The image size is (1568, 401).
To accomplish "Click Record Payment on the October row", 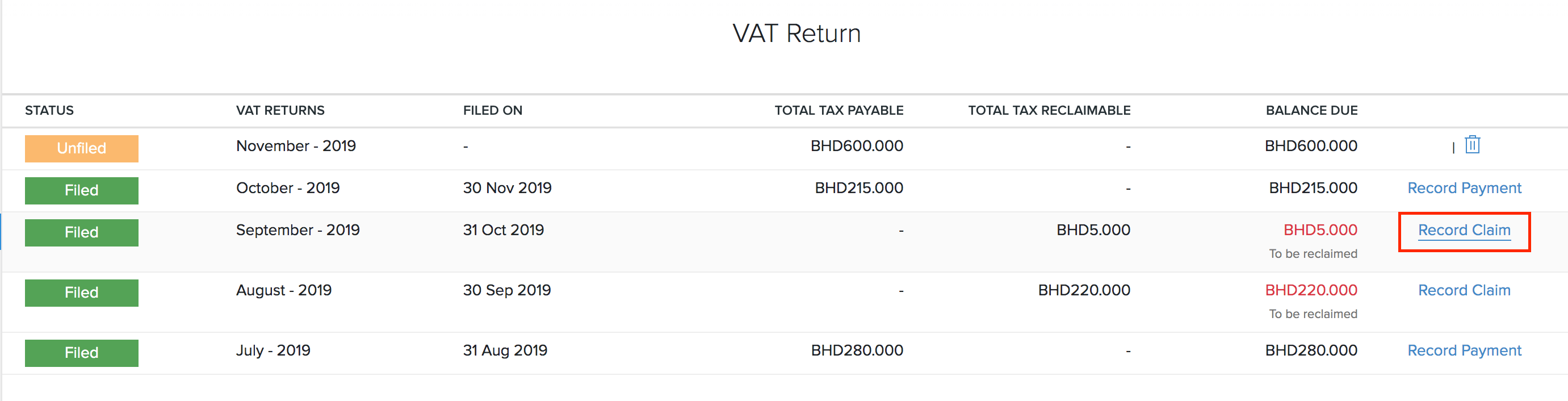I will point(1464,187).
